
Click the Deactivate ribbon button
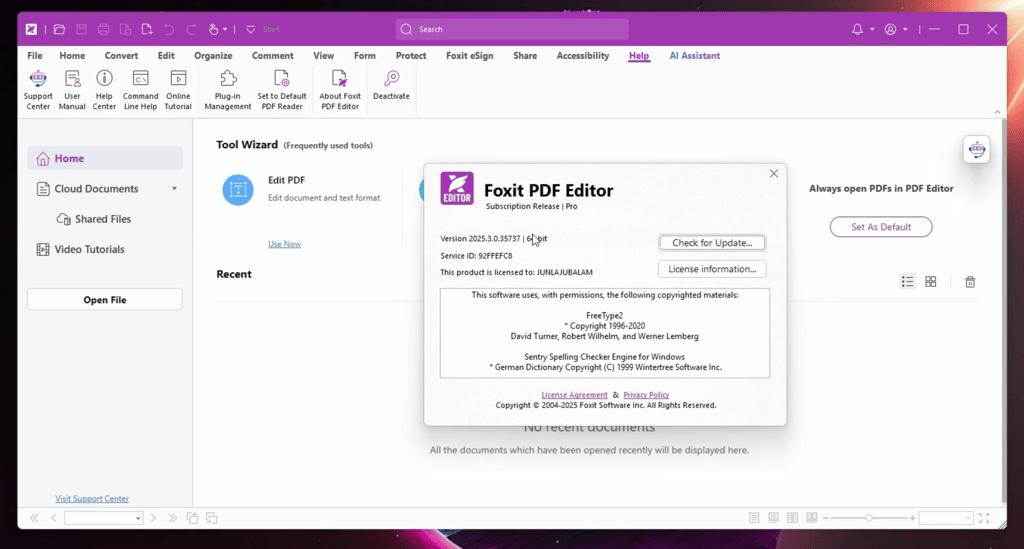pos(391,86)
